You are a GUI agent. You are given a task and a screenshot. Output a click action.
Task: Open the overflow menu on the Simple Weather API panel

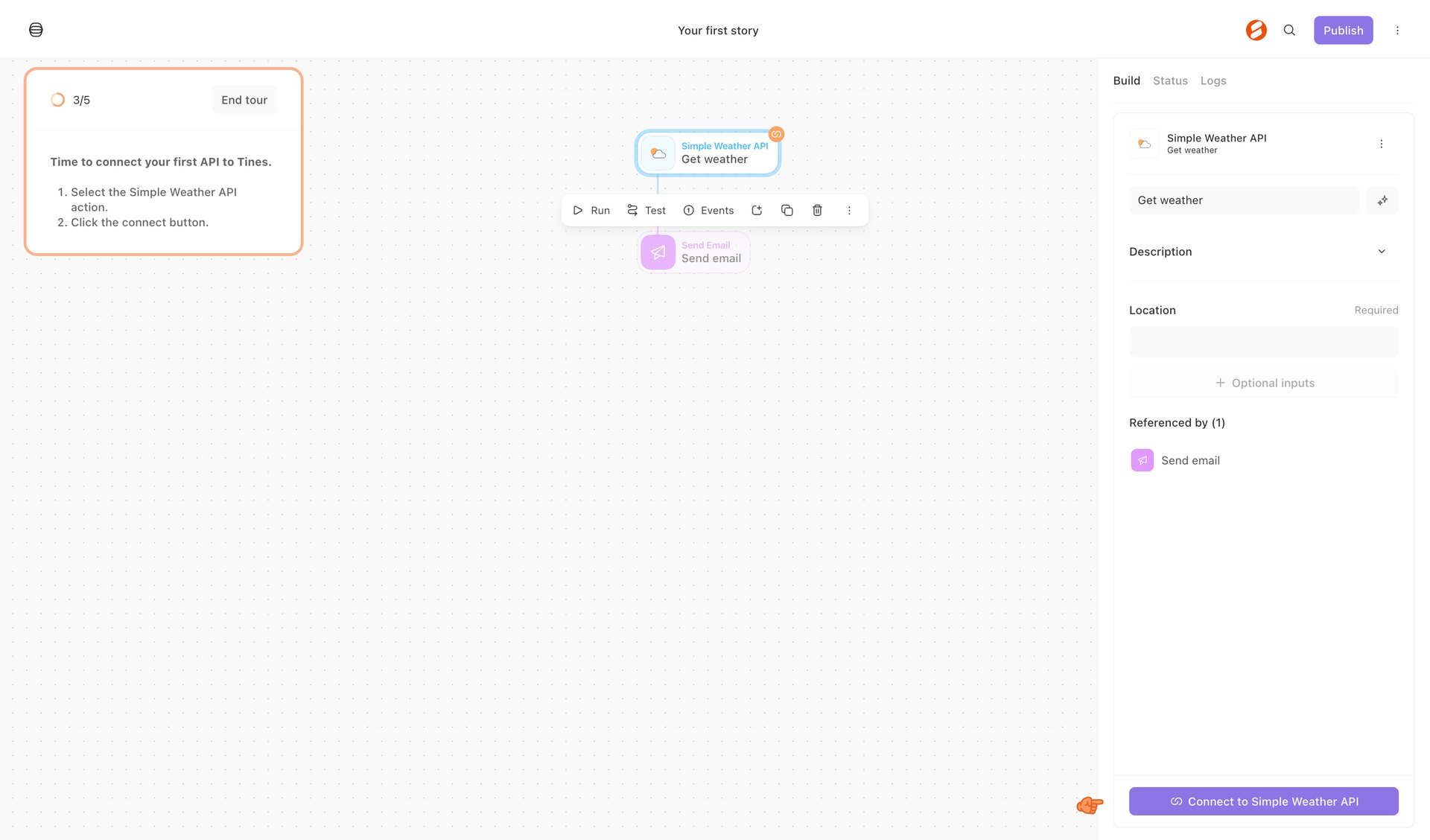click(1382, 143)
